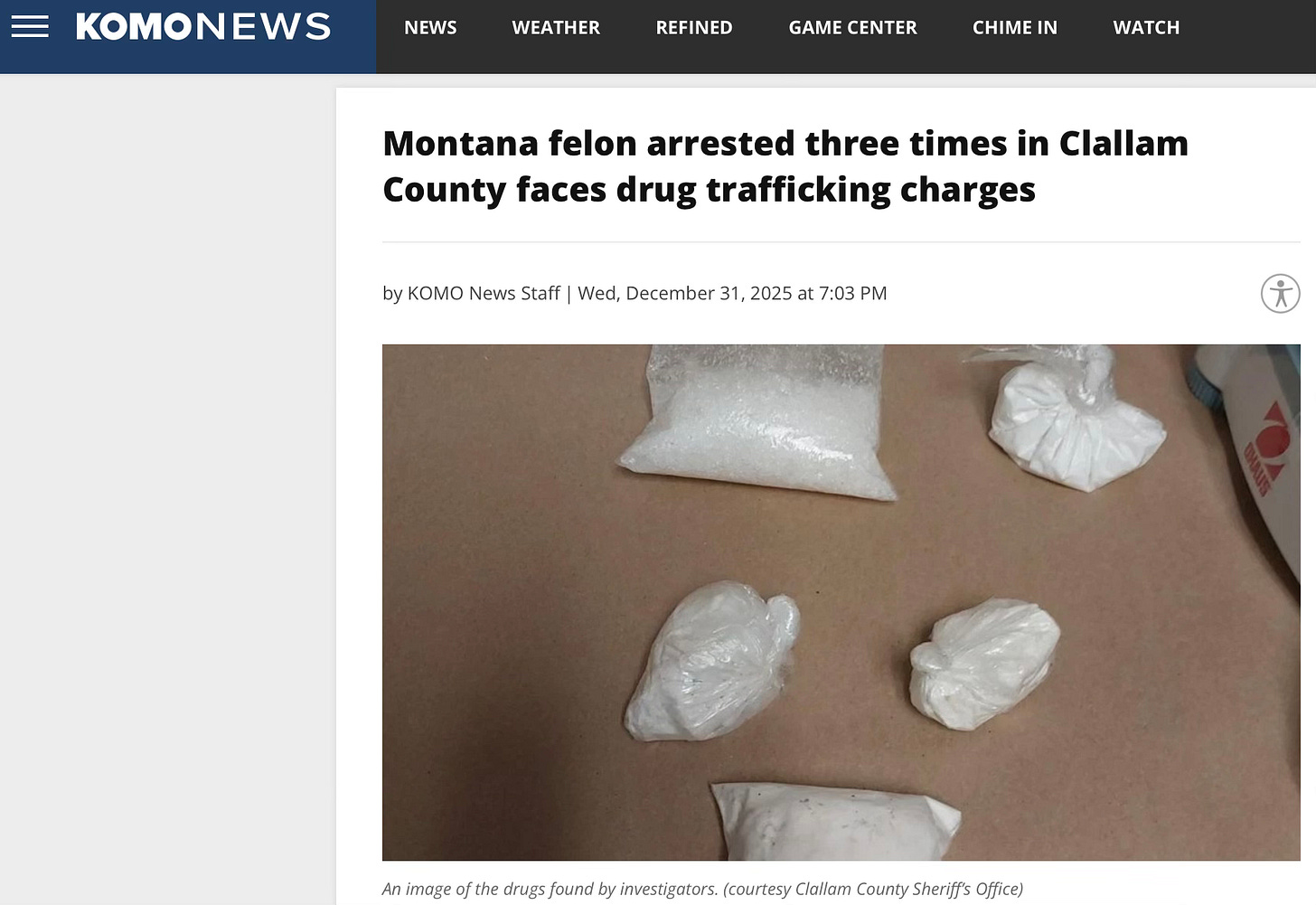Open Game Center in the top navigation
This screenshot has height=905, width=1316.
[x=852, y=28]
